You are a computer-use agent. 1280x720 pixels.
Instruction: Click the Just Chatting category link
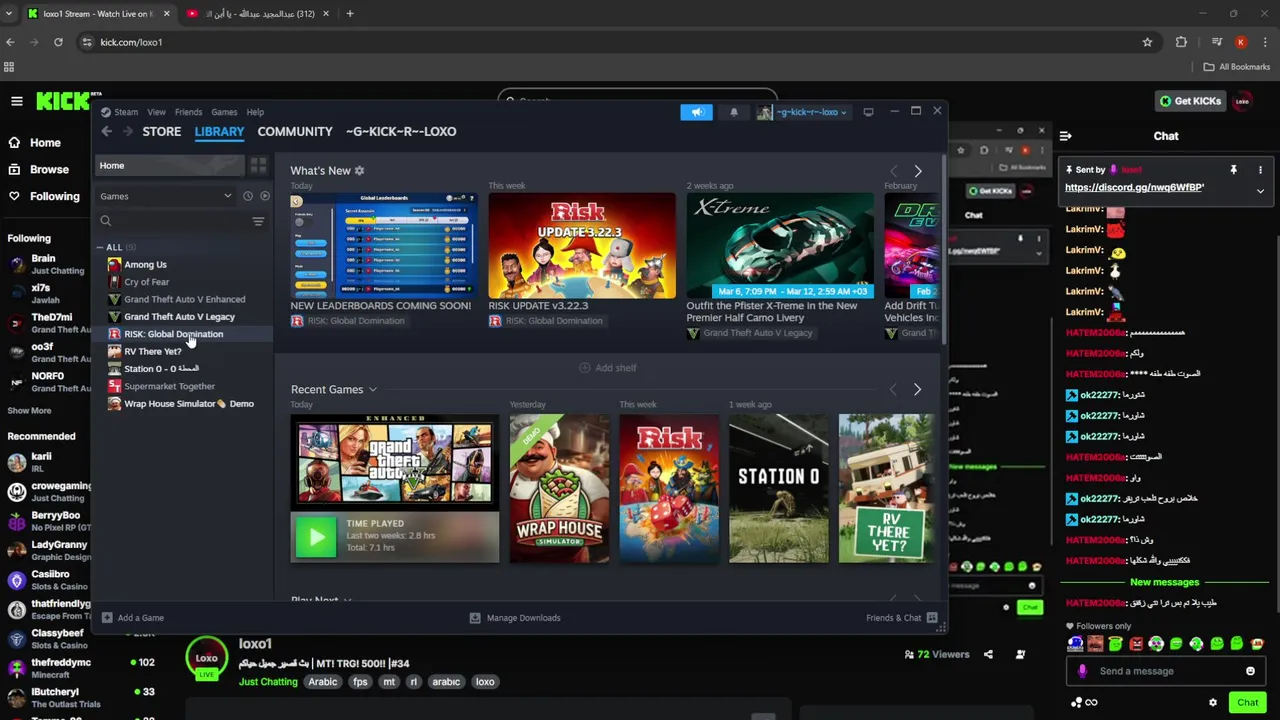pyautogui.click(x=268, y=682)
